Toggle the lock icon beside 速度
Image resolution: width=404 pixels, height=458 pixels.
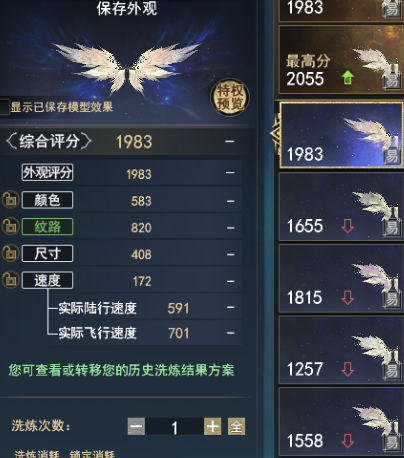click(10, 280)
